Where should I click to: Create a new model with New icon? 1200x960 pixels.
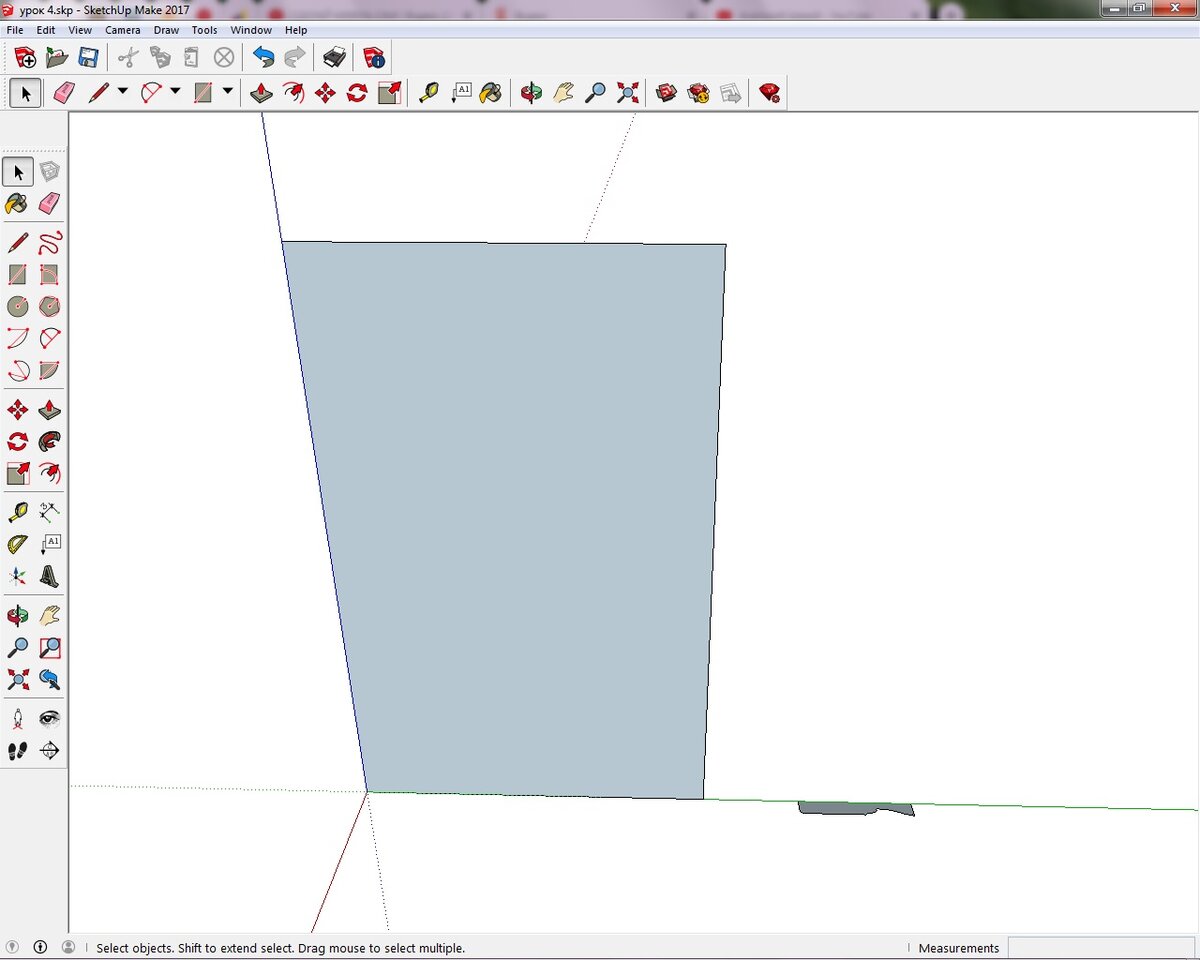pos(25,57)
